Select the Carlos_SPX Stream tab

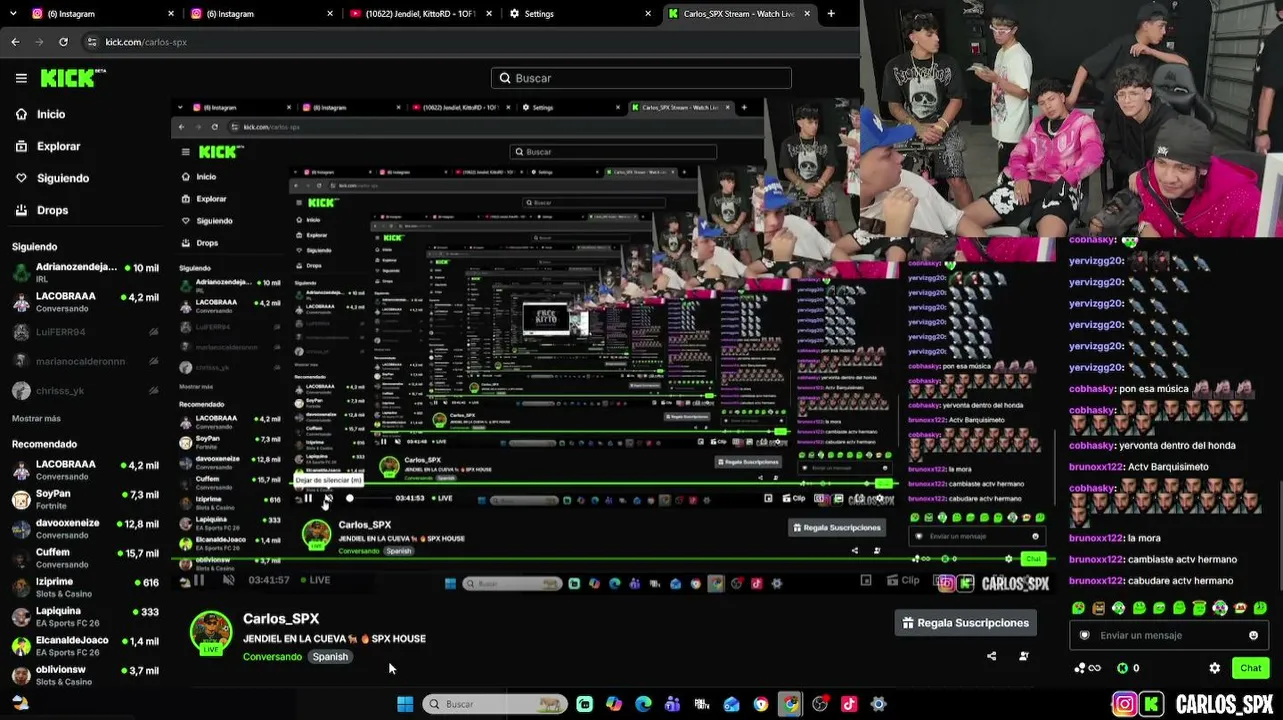[738, 14]
